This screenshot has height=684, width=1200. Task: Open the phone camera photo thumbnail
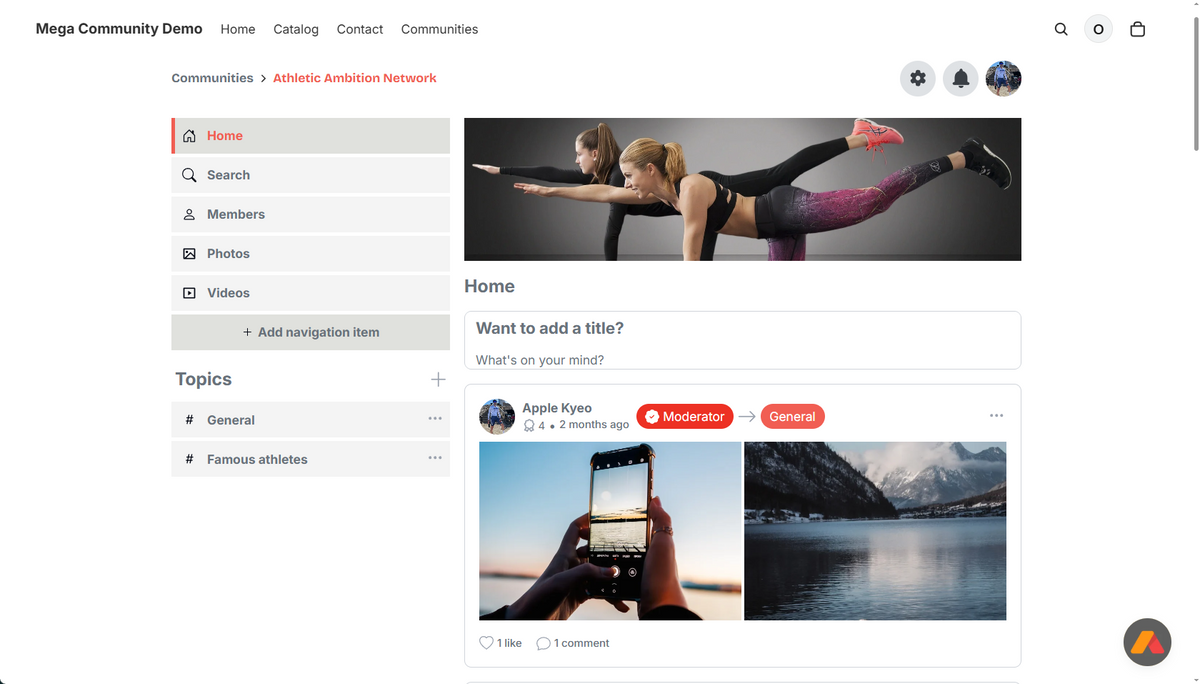(x=610, y=531)
